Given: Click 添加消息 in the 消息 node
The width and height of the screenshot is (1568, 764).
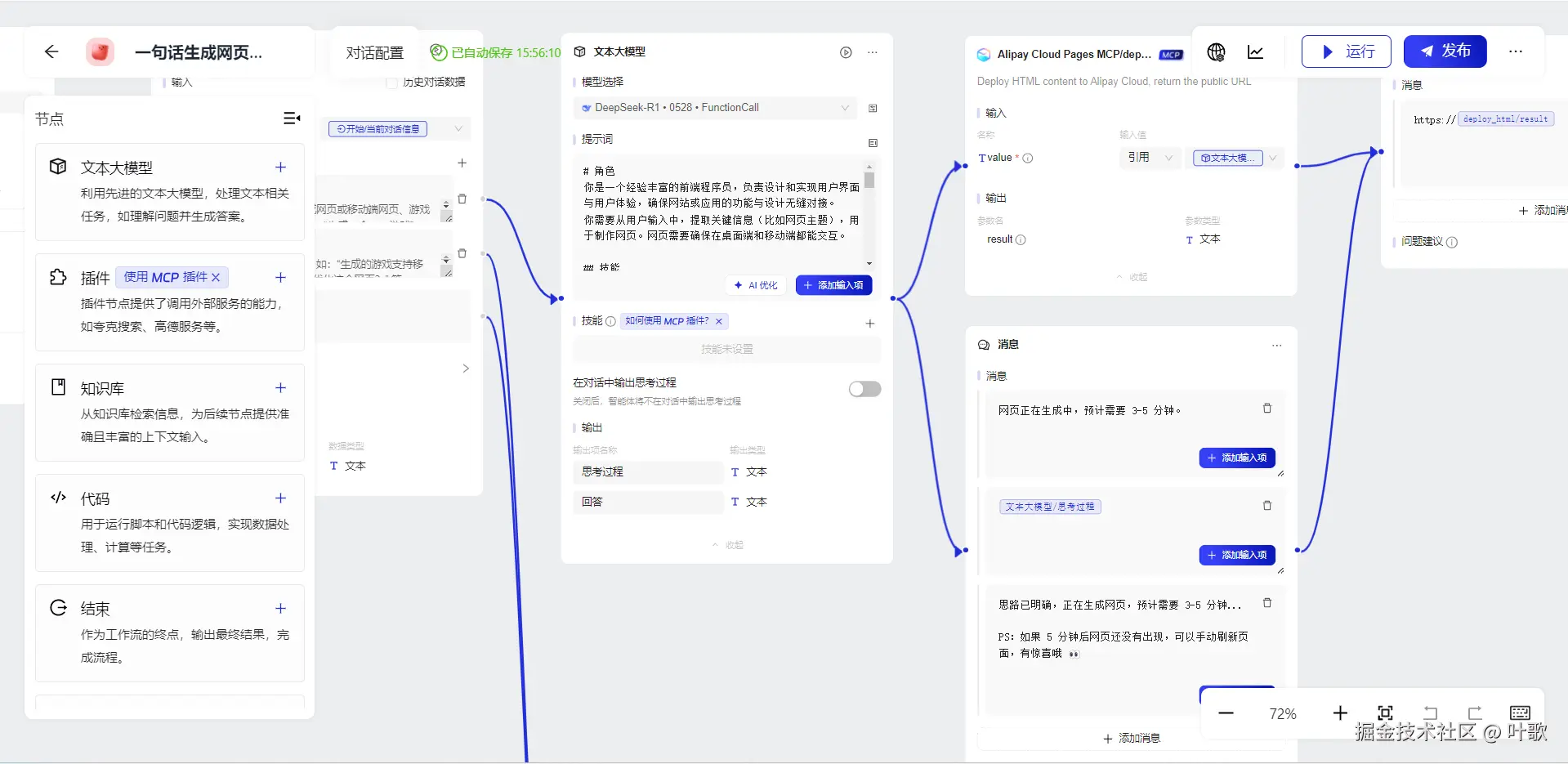Looking at the screenshot, I should point(1132,739).
